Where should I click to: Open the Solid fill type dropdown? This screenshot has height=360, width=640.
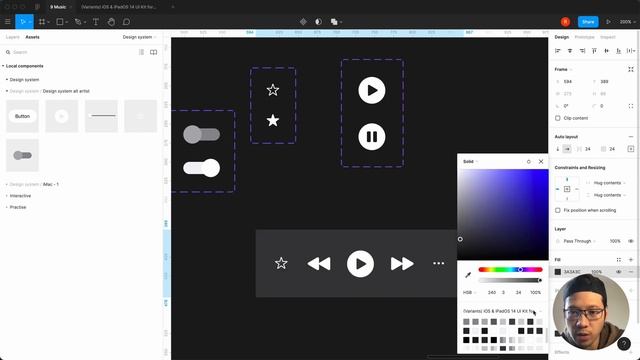pyautogui.click(x=470, y=162)
